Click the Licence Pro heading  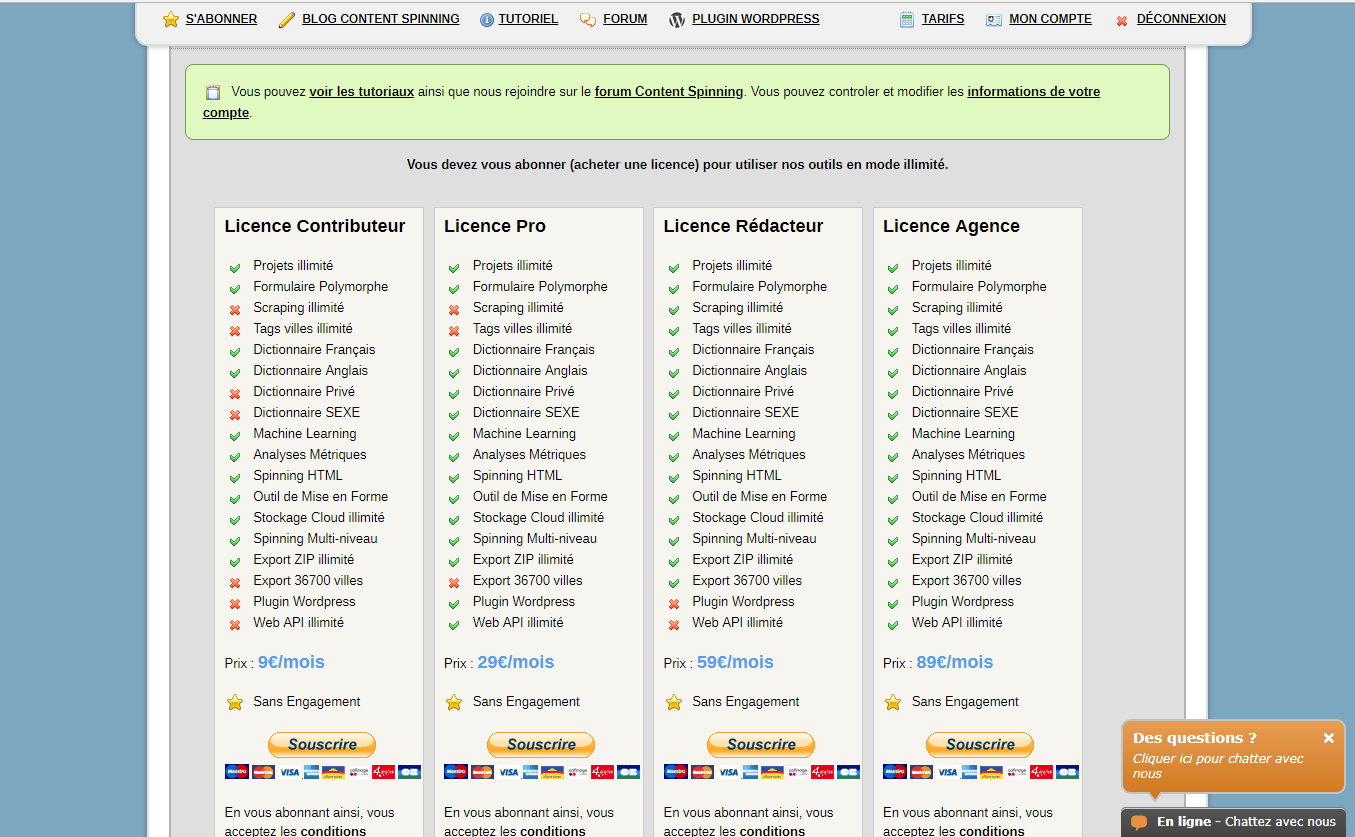point(495,226)
